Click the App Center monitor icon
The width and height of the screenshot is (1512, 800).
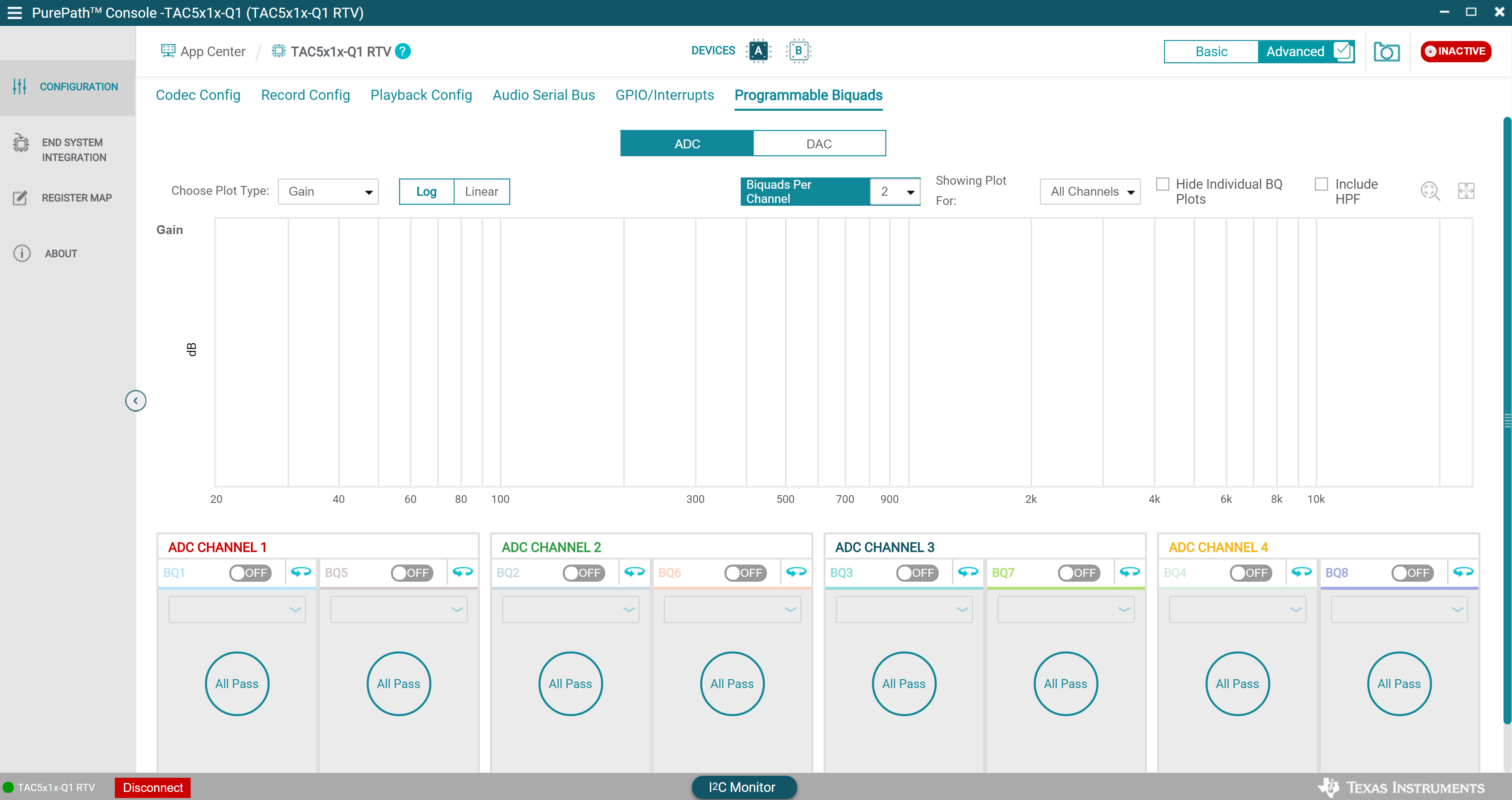pos(168,51)
